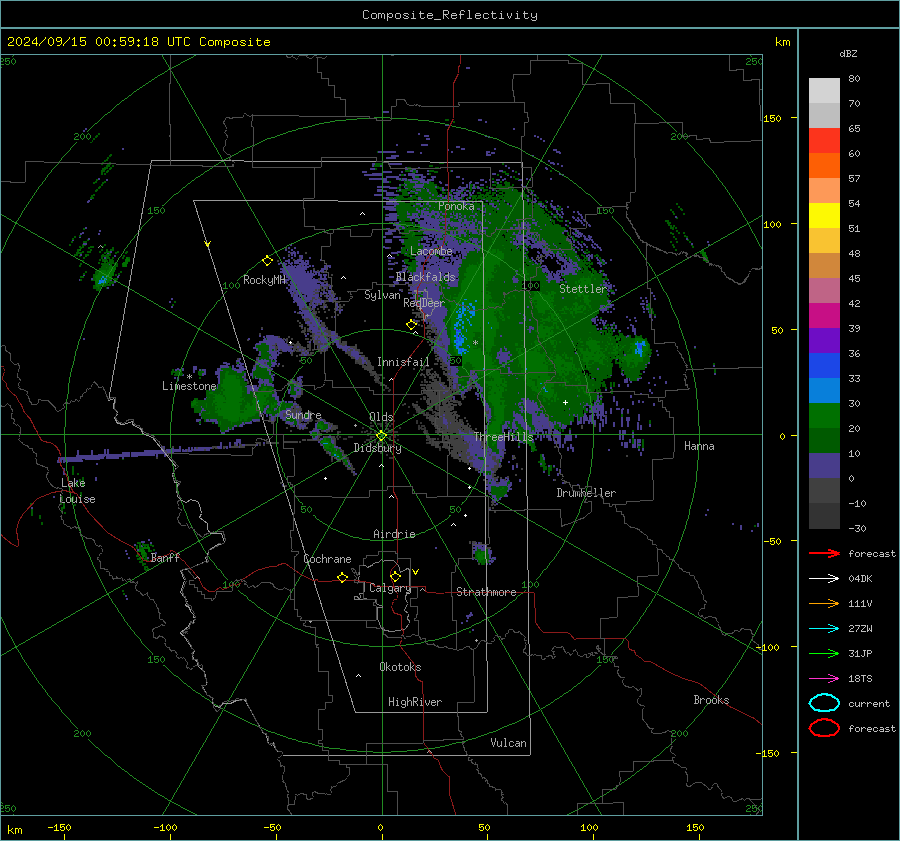The height and width of the screenshot is (841, 900).
Task: Click the 60 dBZ red color swatch
Action: (x=824, y=141)
